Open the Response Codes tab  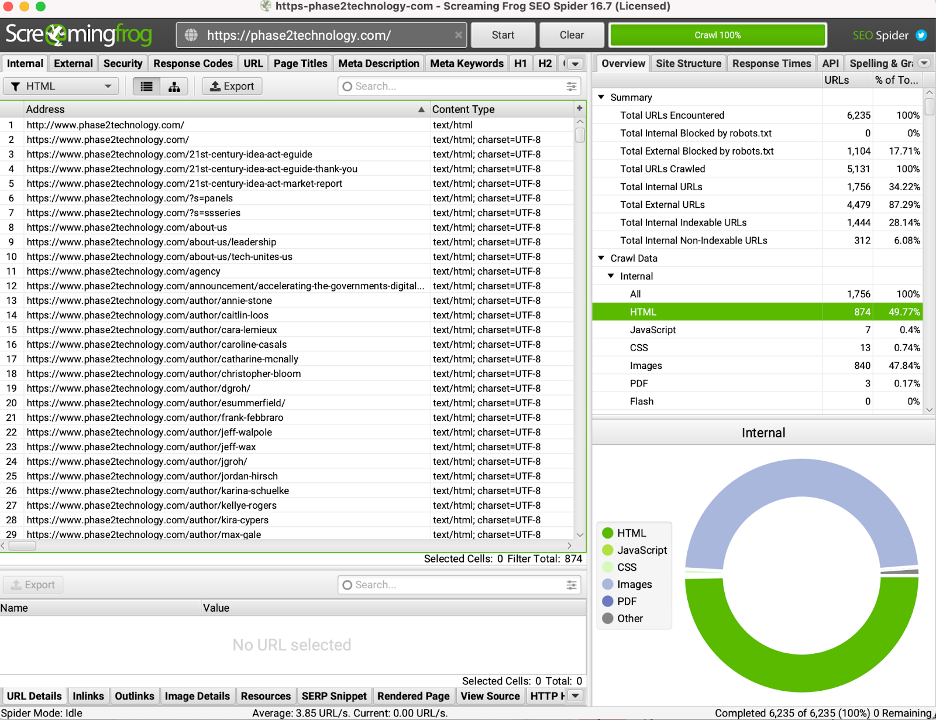click(x=193, y=63)
